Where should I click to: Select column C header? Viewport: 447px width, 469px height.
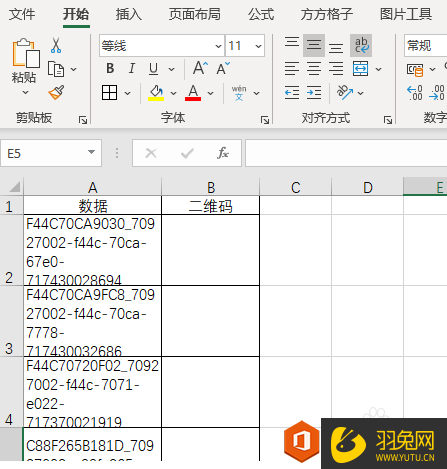tap(296, 187)
